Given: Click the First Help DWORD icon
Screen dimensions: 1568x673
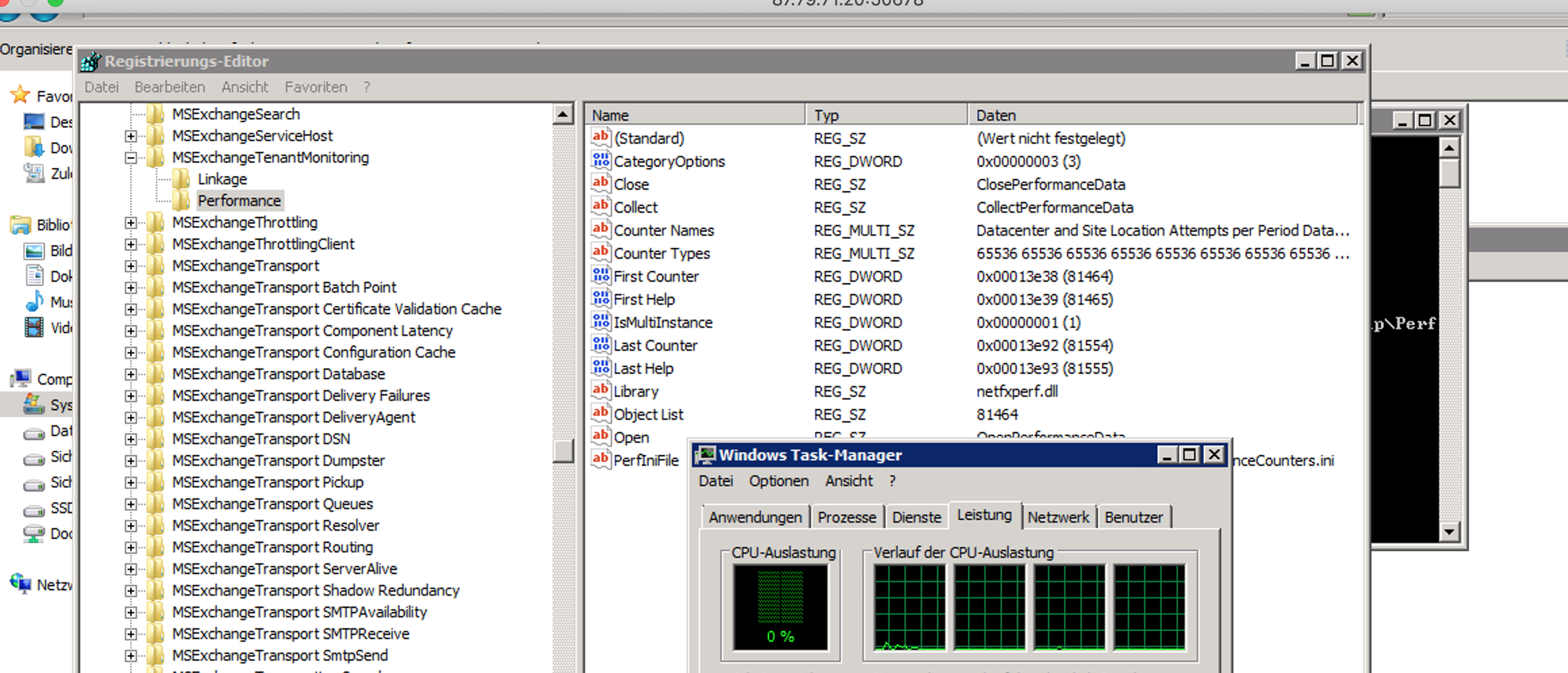Looking at the screenshot, I should [x=601, y=299].
